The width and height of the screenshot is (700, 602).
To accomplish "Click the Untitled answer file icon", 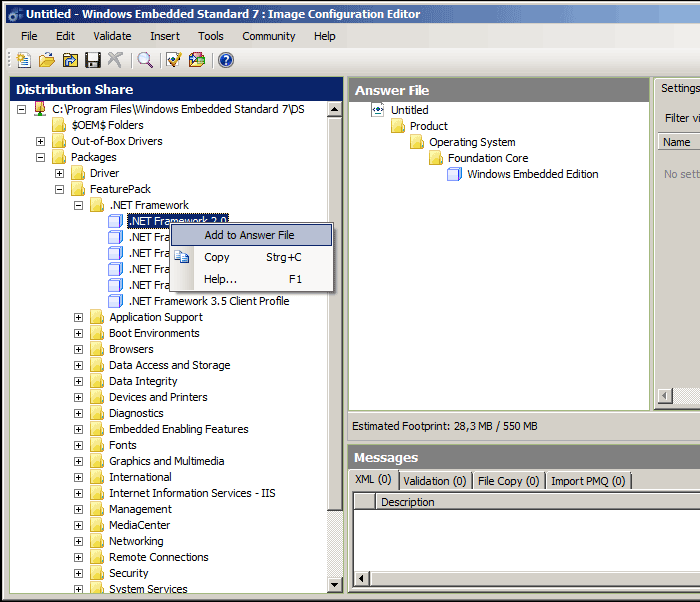I will 378,110.
